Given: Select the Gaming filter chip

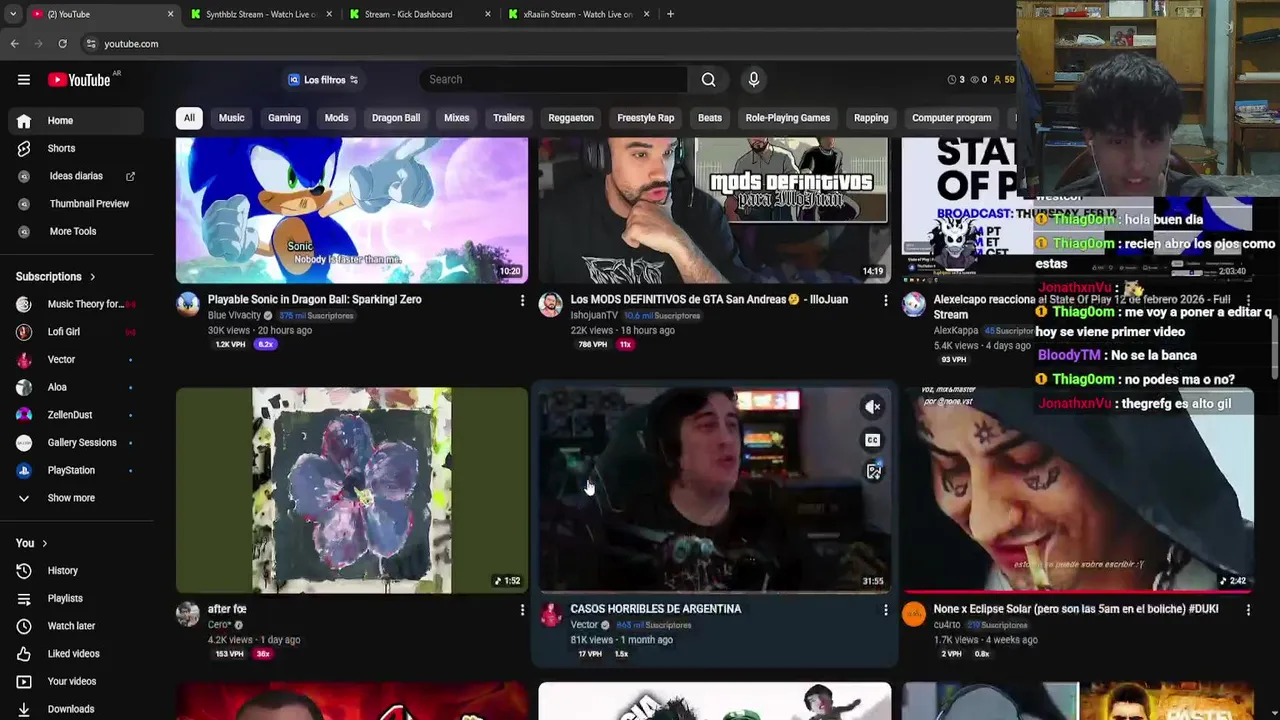Looking at the screenshot, I should (x=284, y=118).
